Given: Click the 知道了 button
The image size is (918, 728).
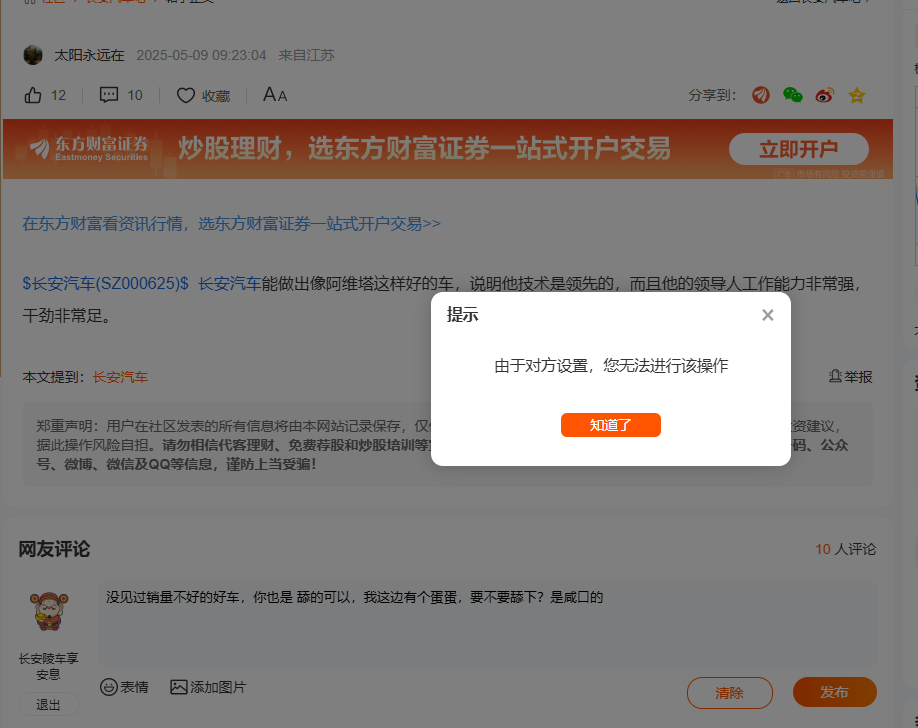Looking at the screenshot, I should click(x=611, y=425).
